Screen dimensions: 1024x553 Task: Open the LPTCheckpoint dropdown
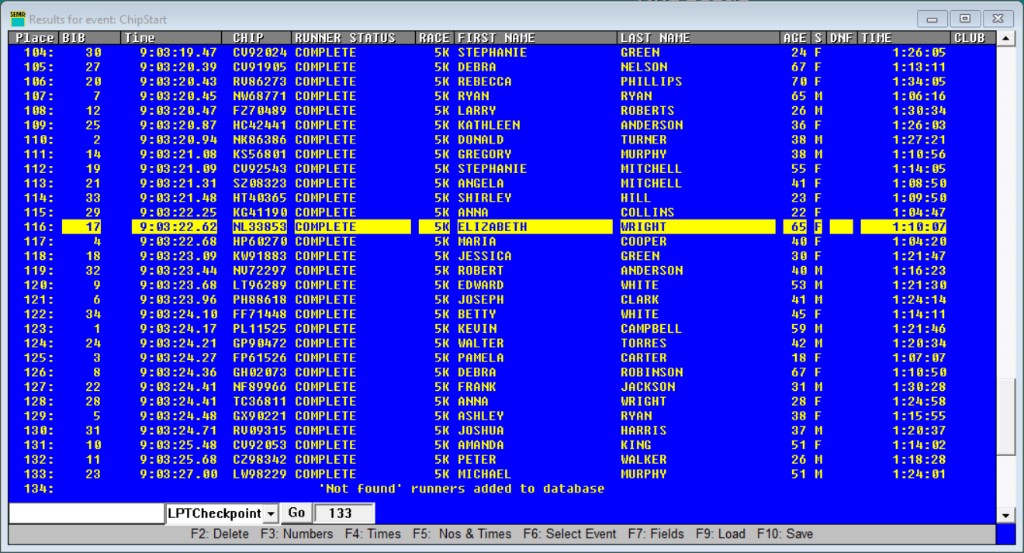(270, 514)
